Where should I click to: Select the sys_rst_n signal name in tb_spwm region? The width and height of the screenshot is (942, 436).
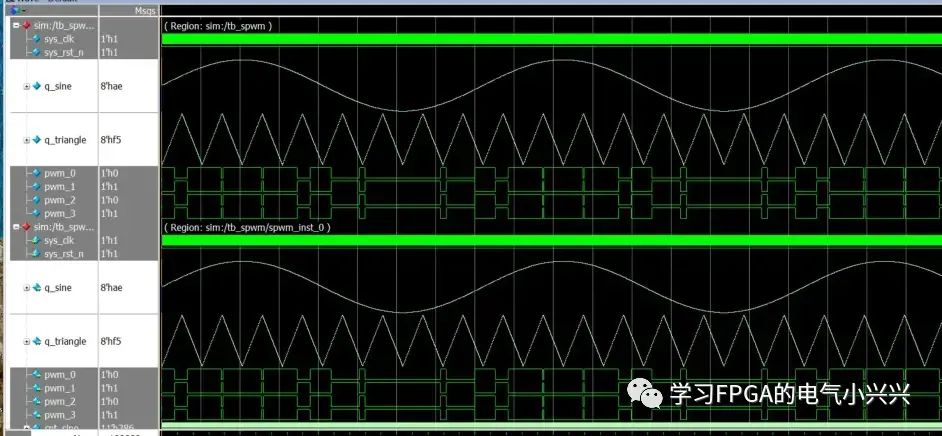coord(64,52)
